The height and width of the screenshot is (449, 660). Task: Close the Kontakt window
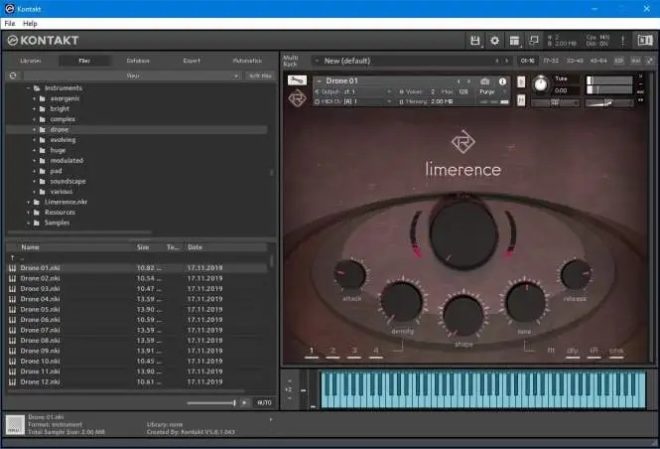[x=647, y=8]
